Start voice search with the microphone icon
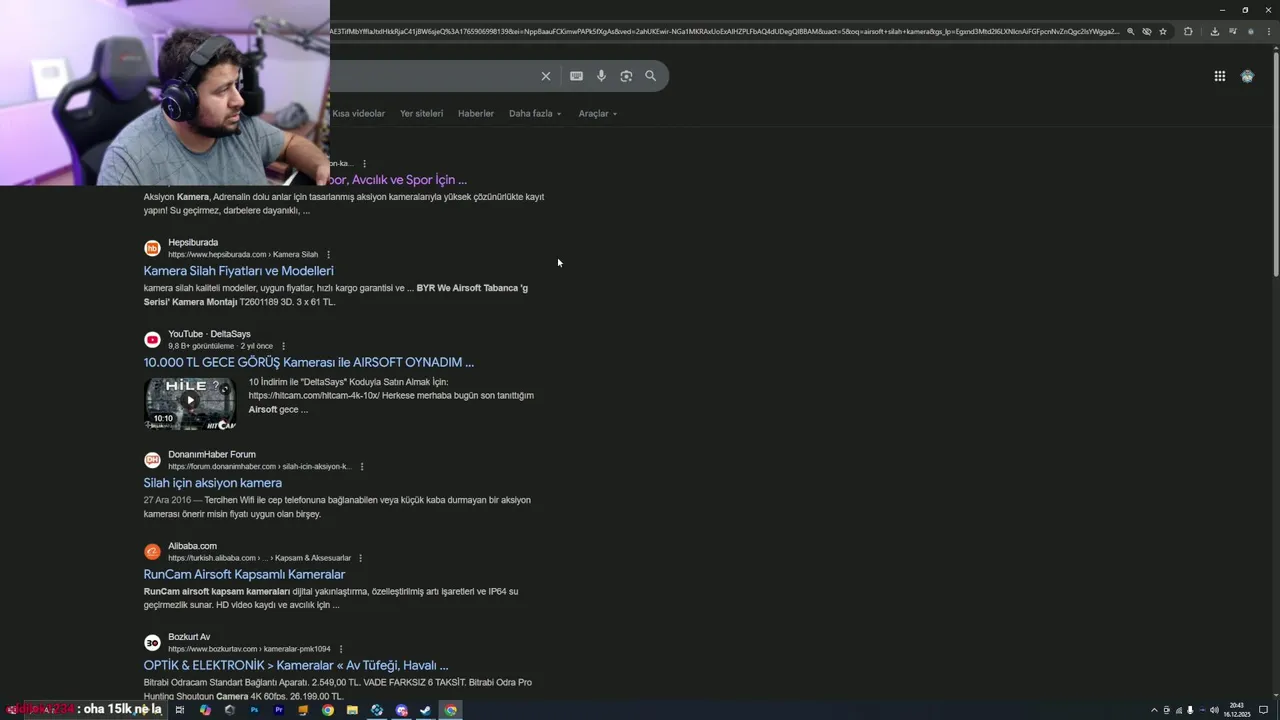Screen dimensions: 1280x720 tap(601, 76)
